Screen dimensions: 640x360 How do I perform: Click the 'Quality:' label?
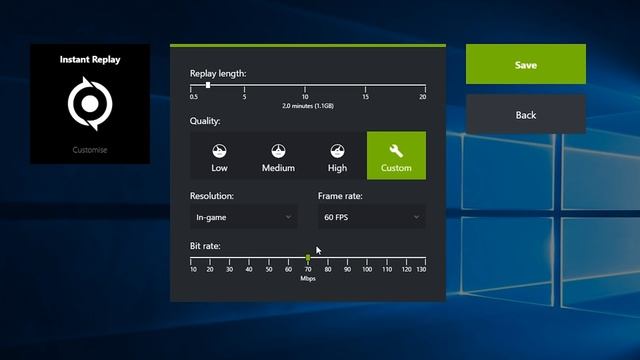click(205, 121)
